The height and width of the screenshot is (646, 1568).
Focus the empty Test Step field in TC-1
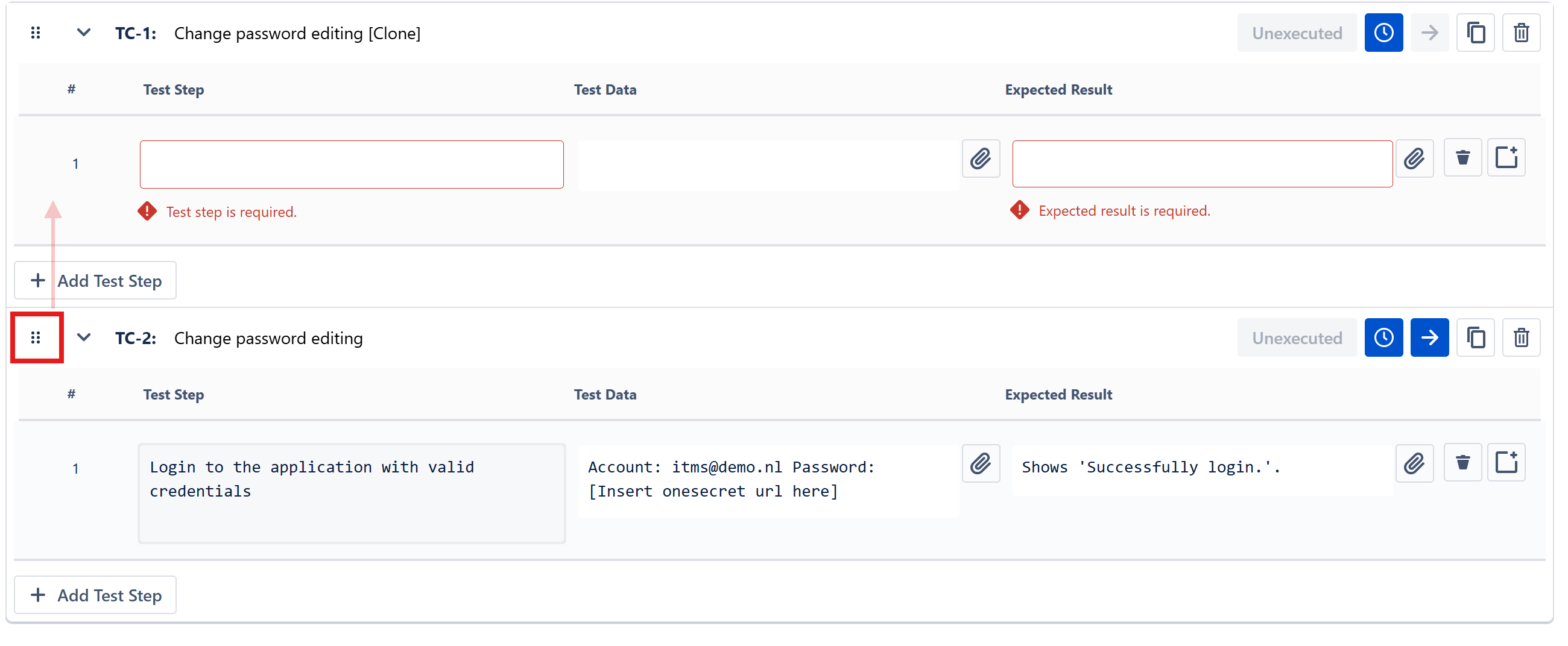tap(351, 165)
